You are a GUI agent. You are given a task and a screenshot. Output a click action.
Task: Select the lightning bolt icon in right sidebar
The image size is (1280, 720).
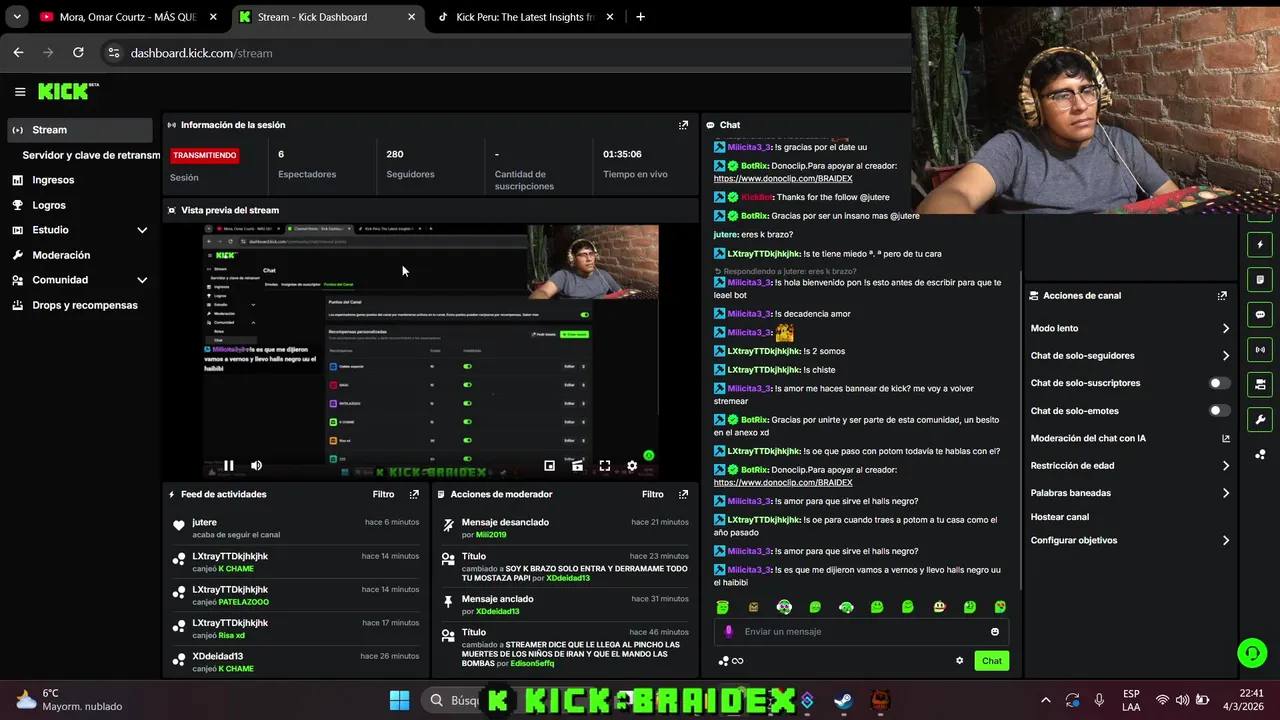pos(1260,245)
